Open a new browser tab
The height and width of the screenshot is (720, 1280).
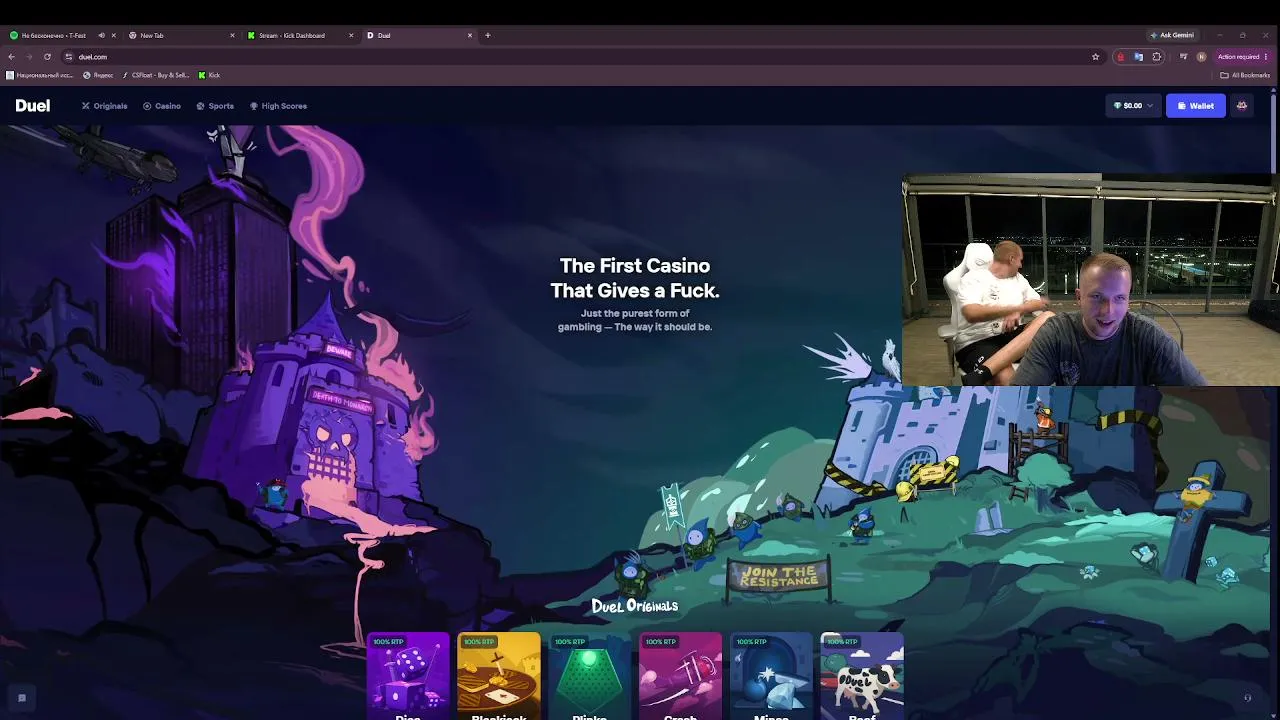click(x=488, y=35)
